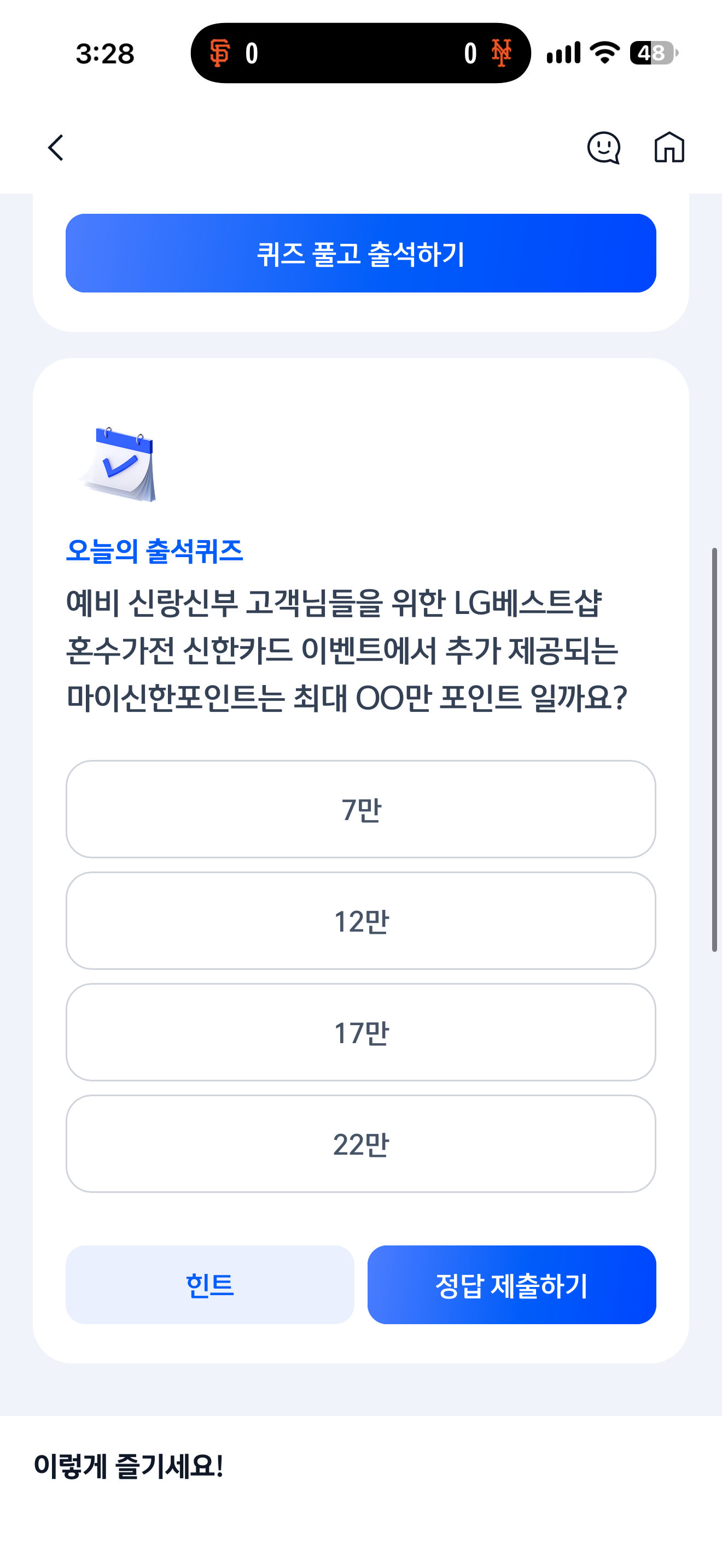Show the quiz 힌트

coord(210,1284)
